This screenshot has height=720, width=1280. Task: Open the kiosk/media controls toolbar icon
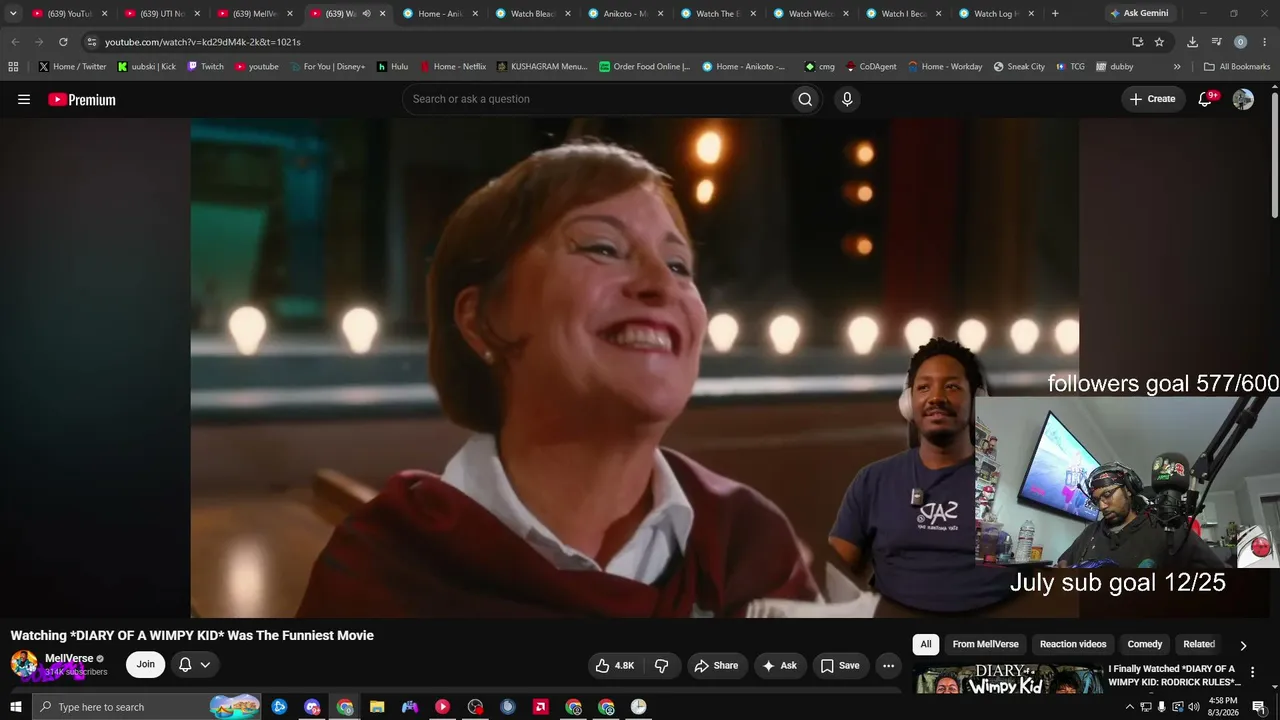pos(1217,42)
